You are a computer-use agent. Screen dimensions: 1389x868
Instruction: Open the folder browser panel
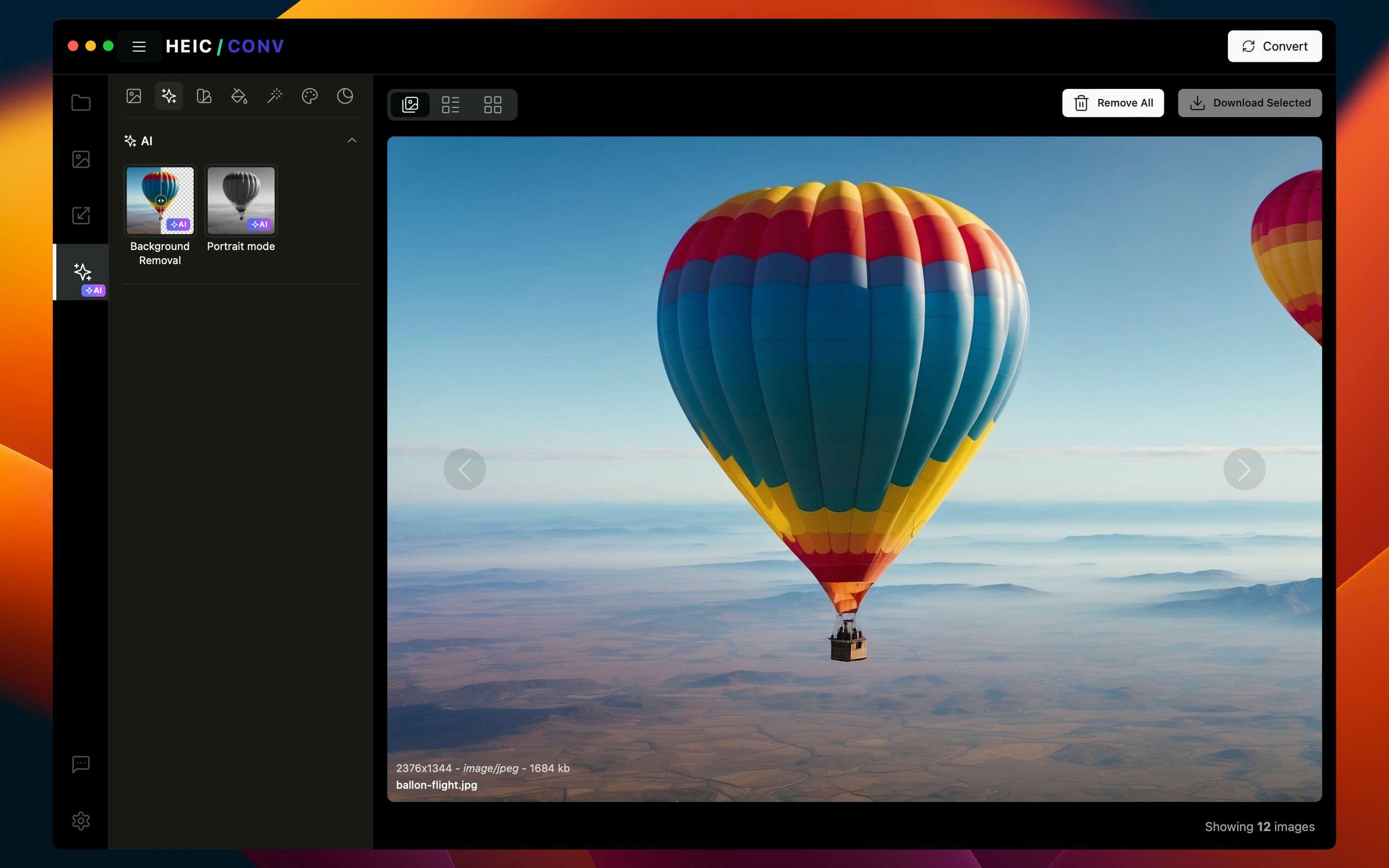[x=82, y=102]
